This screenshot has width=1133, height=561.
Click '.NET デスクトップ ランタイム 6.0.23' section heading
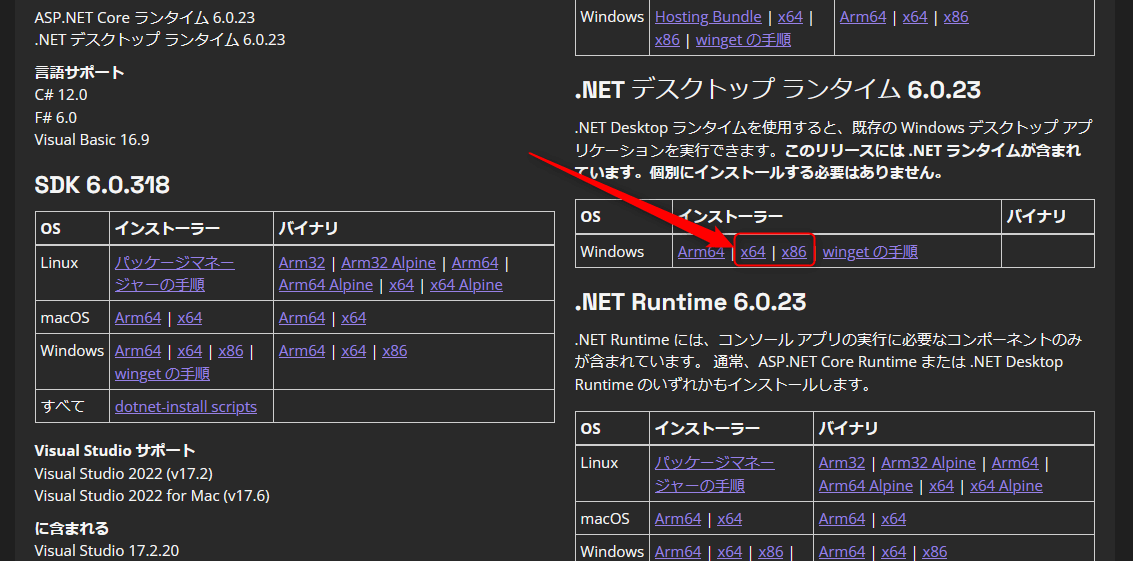click(777, 90)
